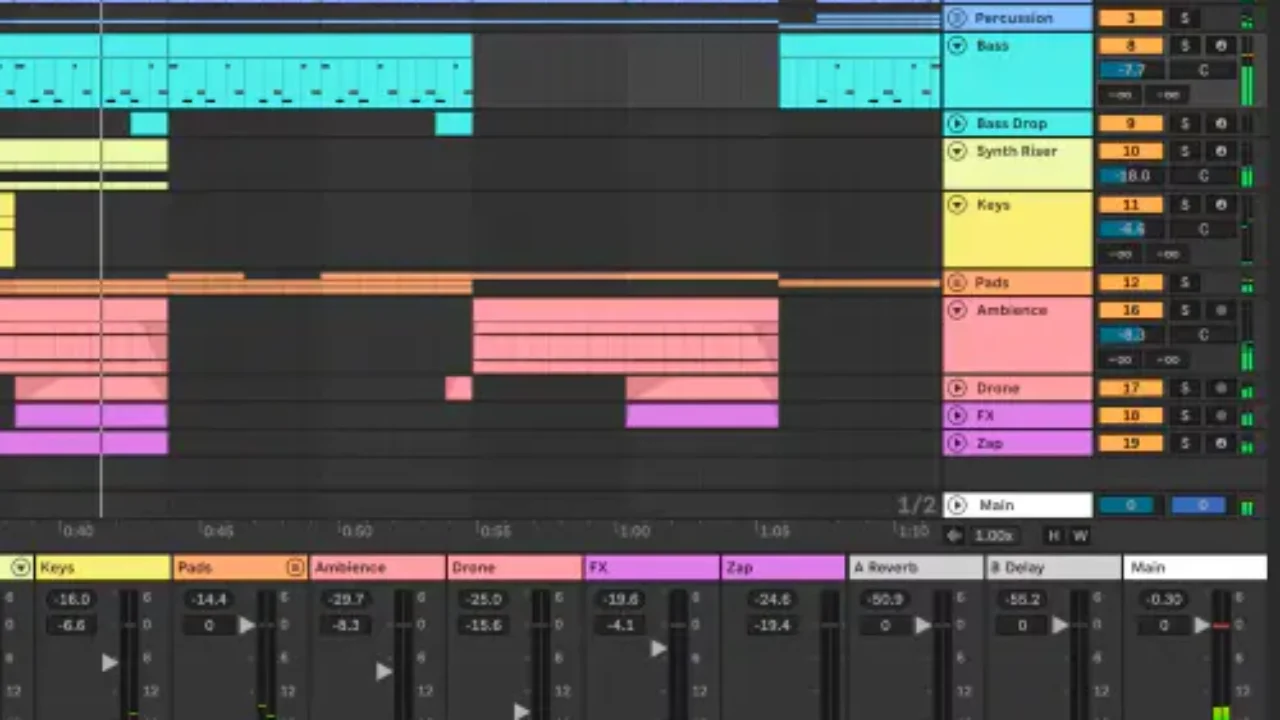Solo the Bass track
This screenshot has height=720, width=1280.
(1185, 46)
